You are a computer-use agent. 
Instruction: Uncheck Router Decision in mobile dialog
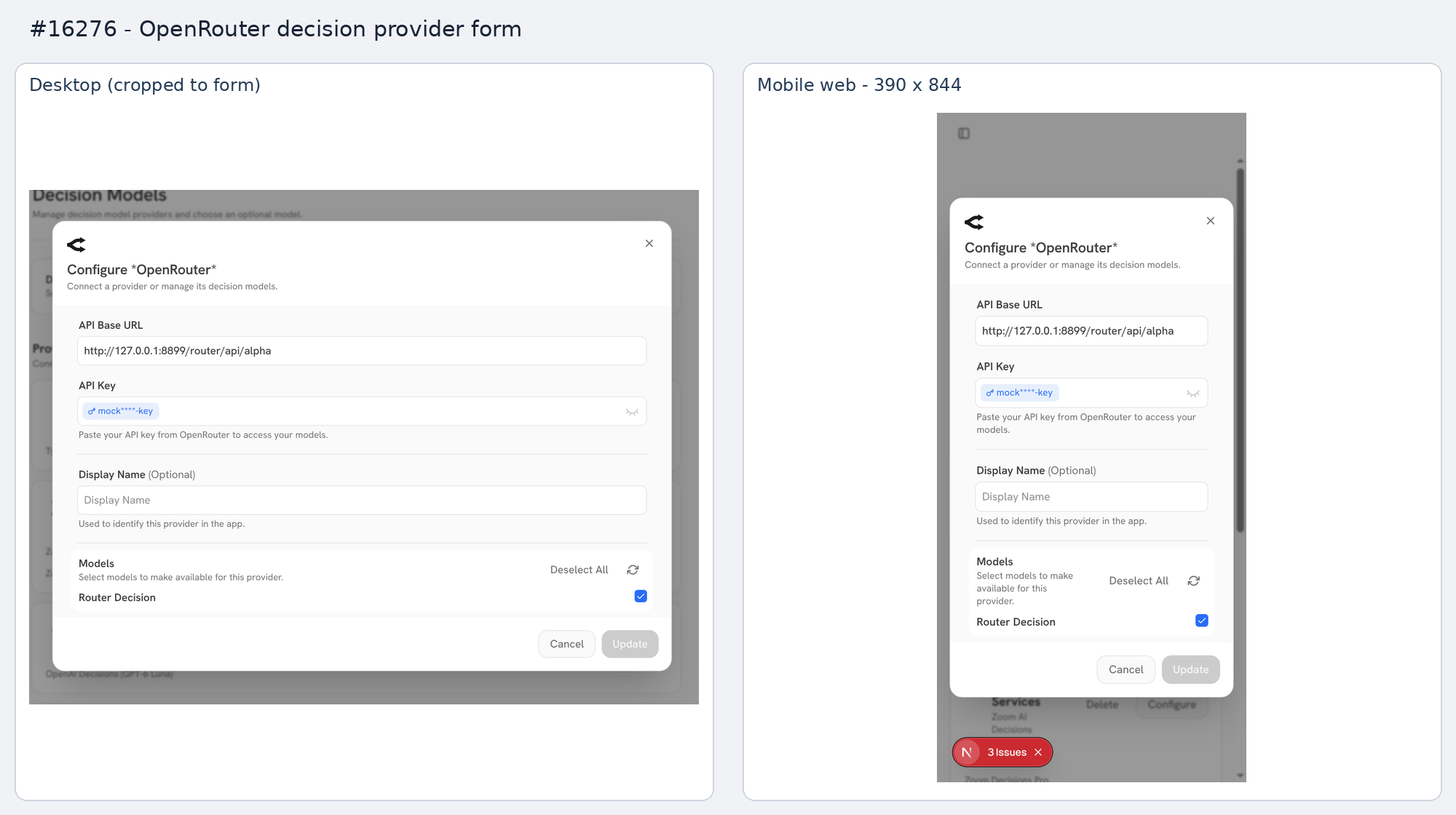coord(1202,621)
